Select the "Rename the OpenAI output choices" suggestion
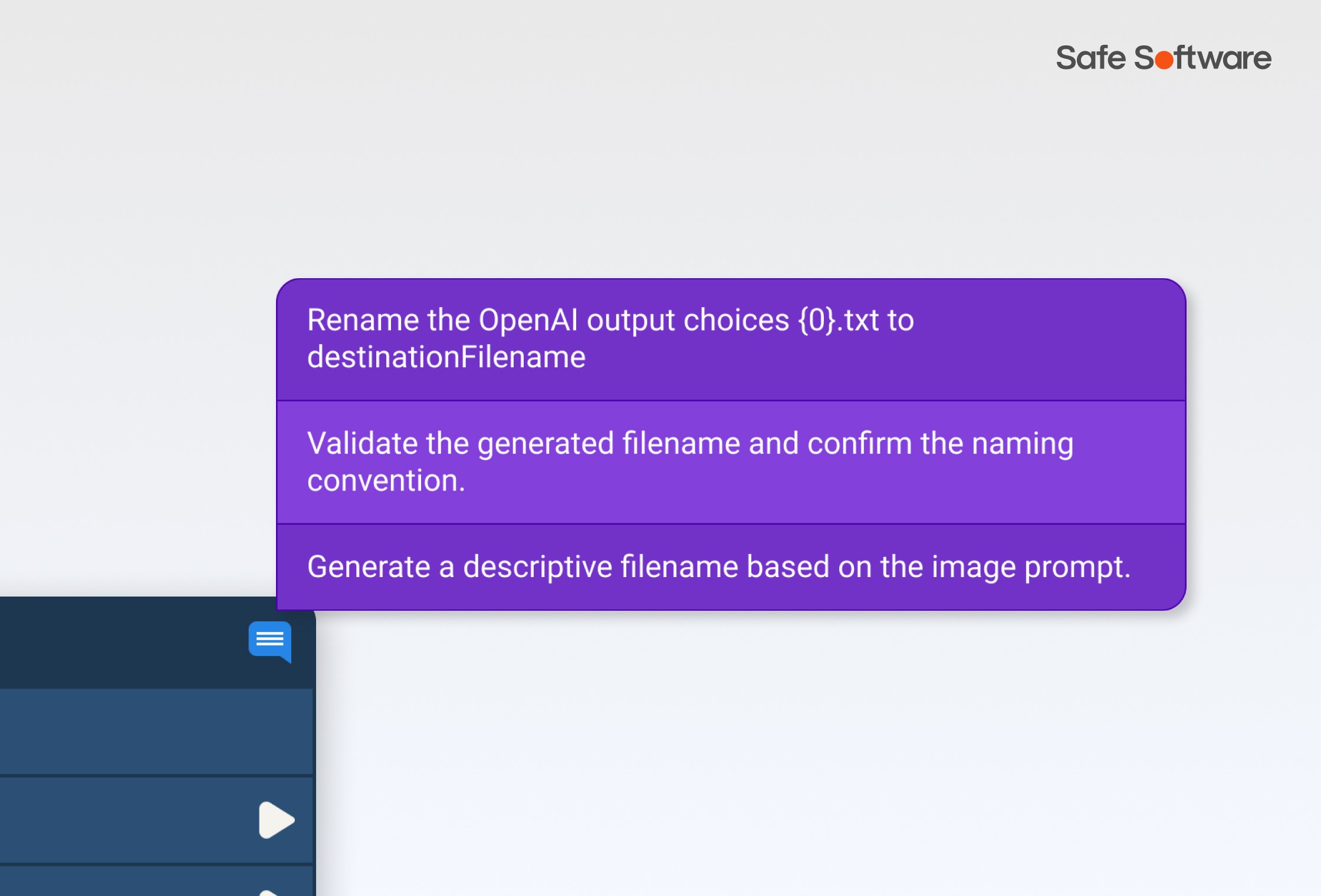This screenshot has width=1321, height=896. (x=731, y=340)
